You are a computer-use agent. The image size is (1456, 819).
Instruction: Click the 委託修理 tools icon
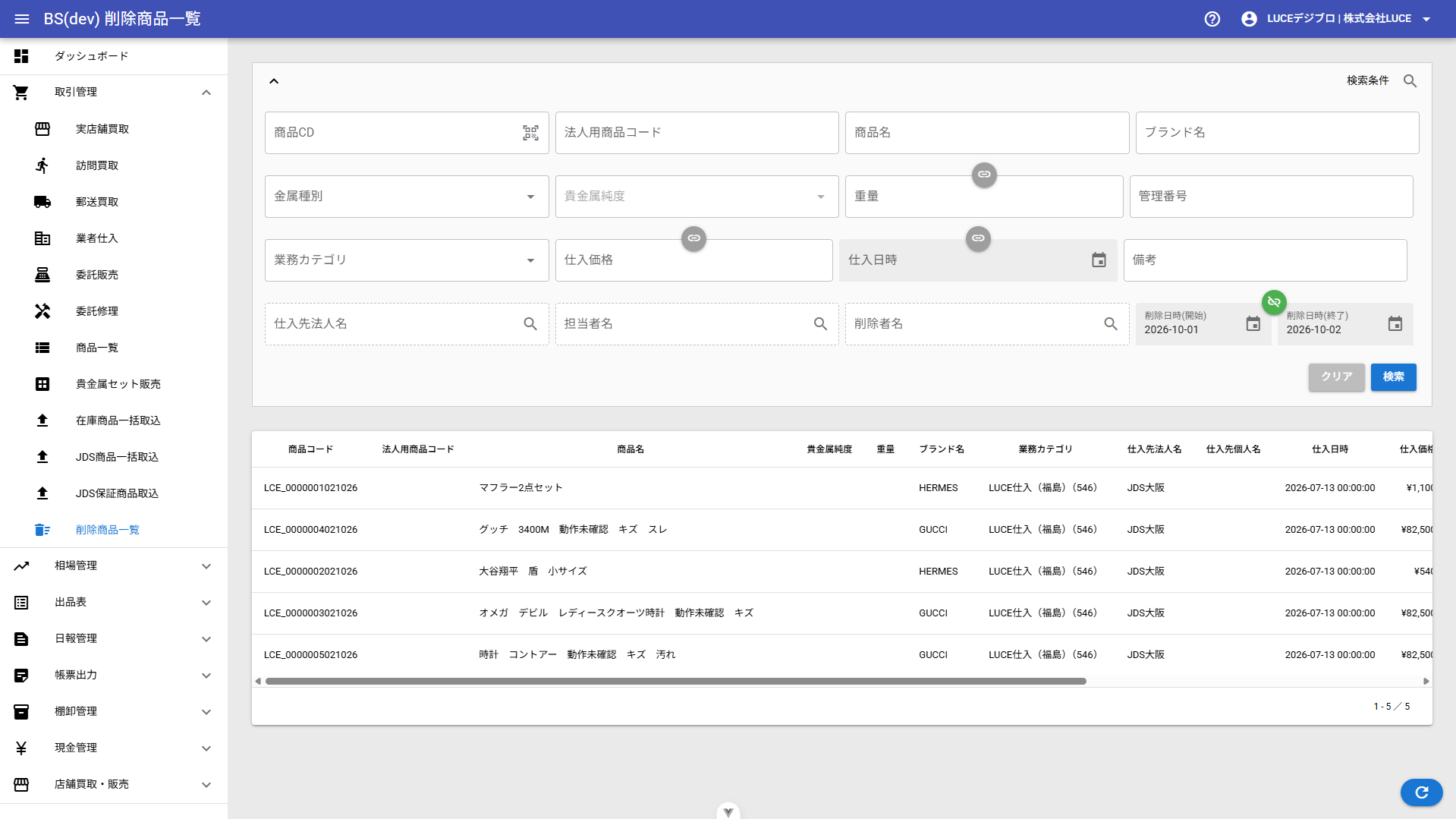tap(42, 311)
